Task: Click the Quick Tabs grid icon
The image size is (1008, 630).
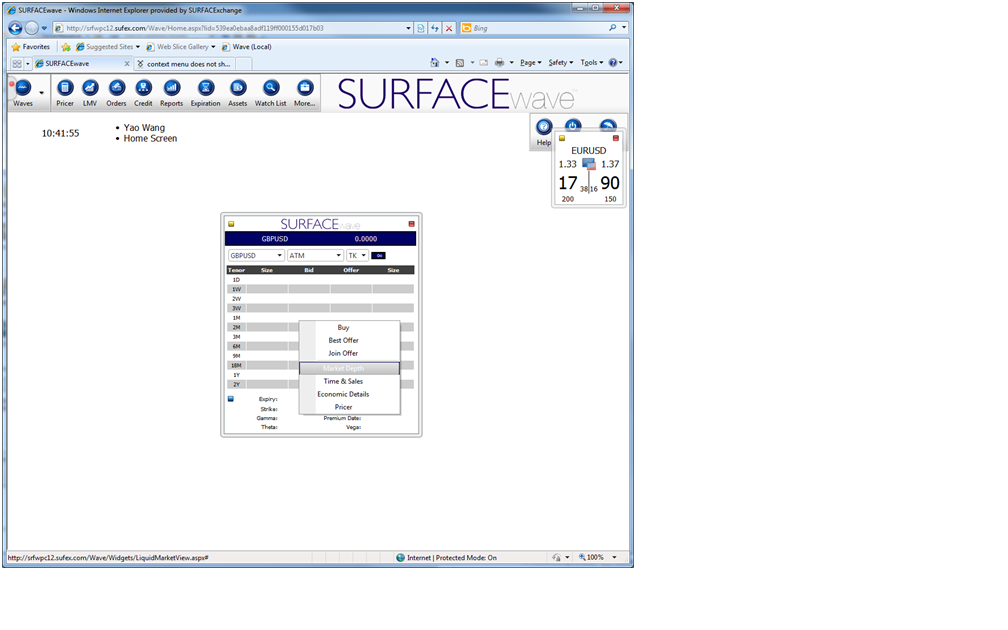Action: (x=17, y=64)
